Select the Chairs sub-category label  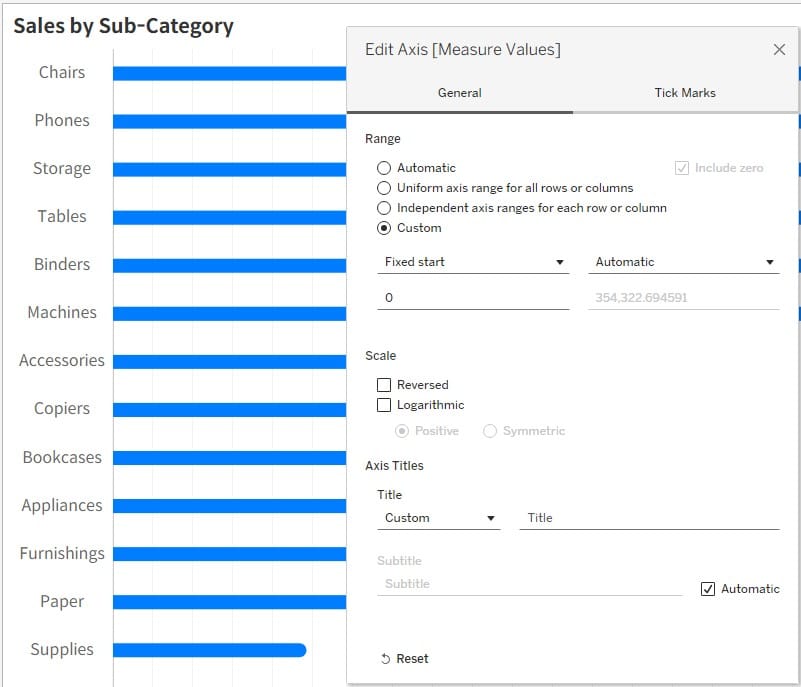pos(62,72)
